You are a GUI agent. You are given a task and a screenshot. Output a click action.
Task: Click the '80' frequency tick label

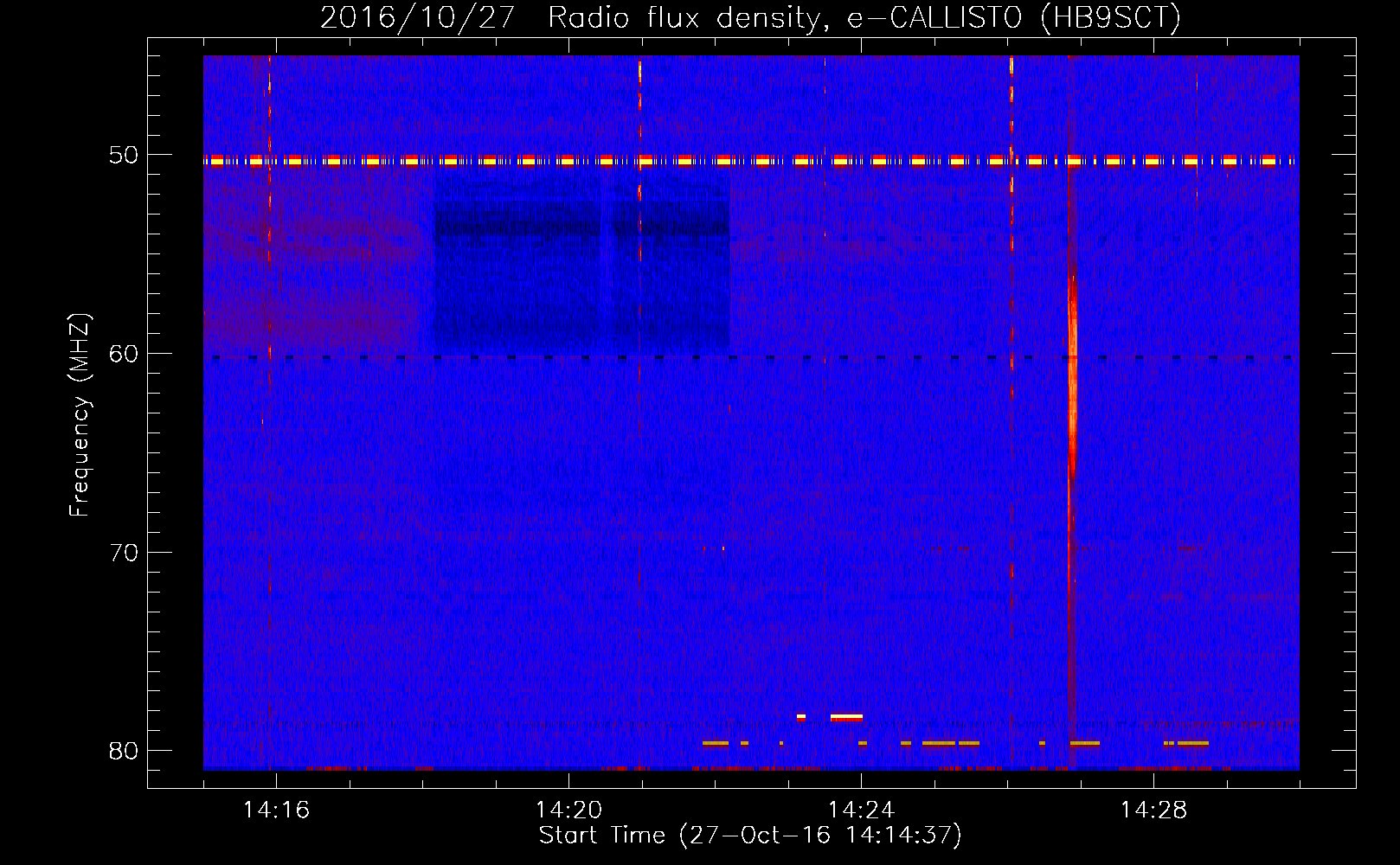click(123, 751)
